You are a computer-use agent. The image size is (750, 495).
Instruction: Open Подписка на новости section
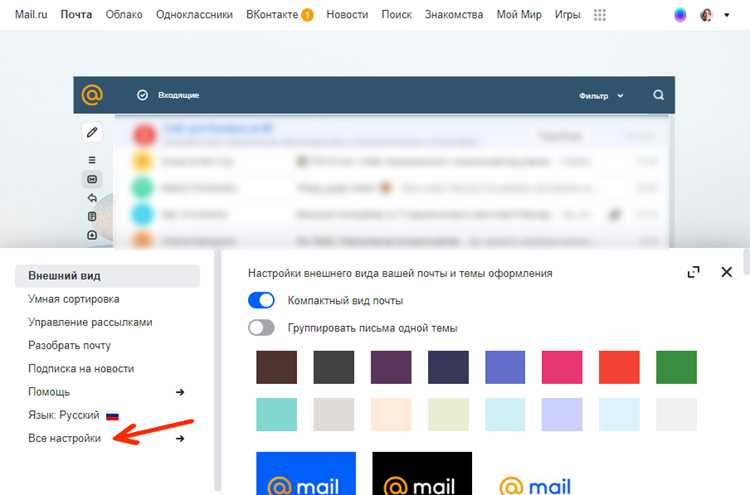[81, 369]
